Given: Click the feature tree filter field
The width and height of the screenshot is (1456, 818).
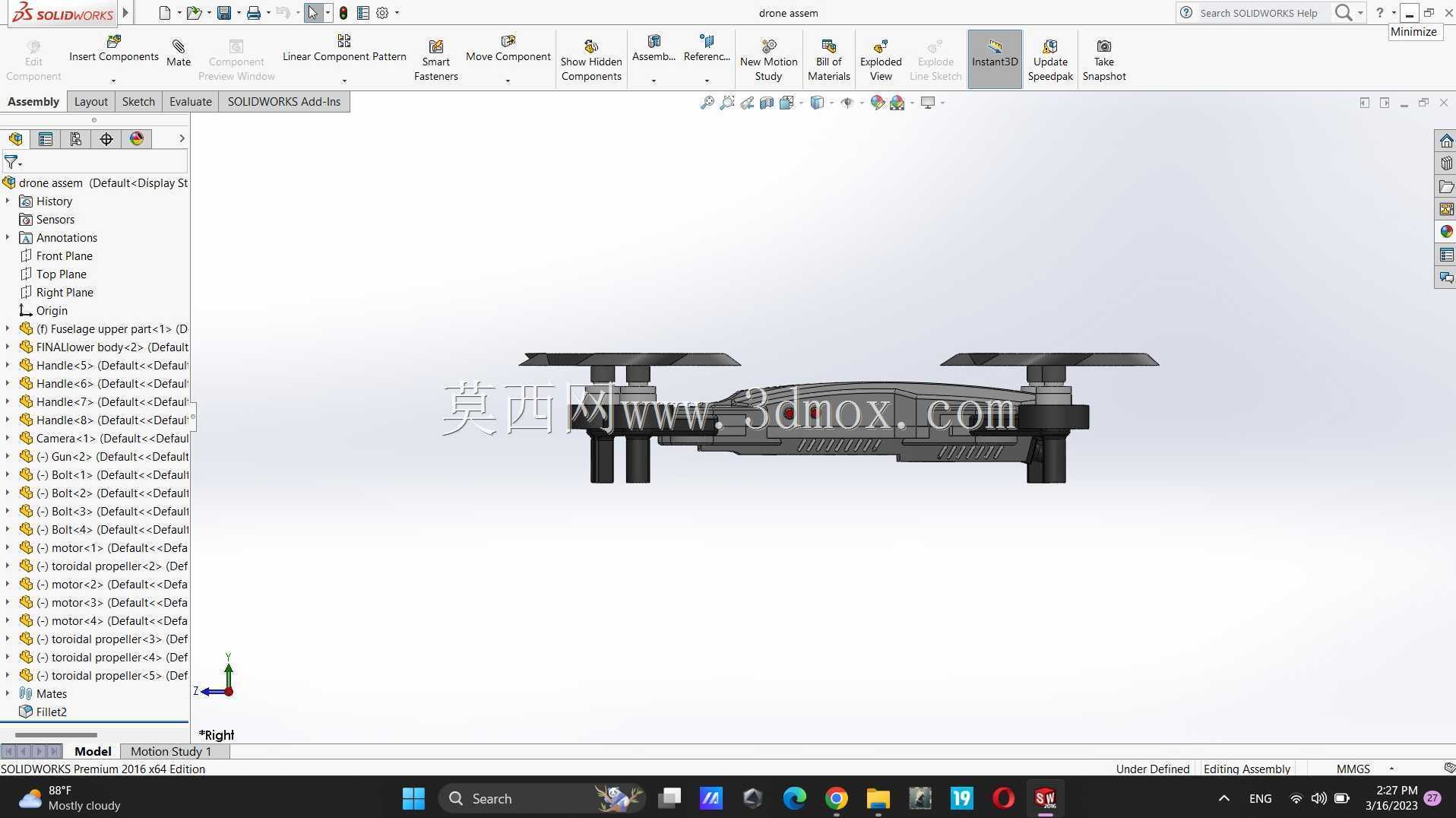Looking at the screenshot, I should 95,161.
